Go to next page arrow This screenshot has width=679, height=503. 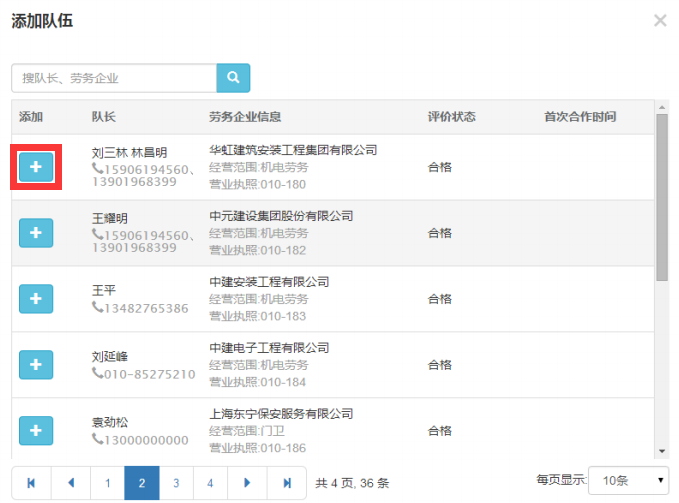pyautogui.click(x=247, y=483)
